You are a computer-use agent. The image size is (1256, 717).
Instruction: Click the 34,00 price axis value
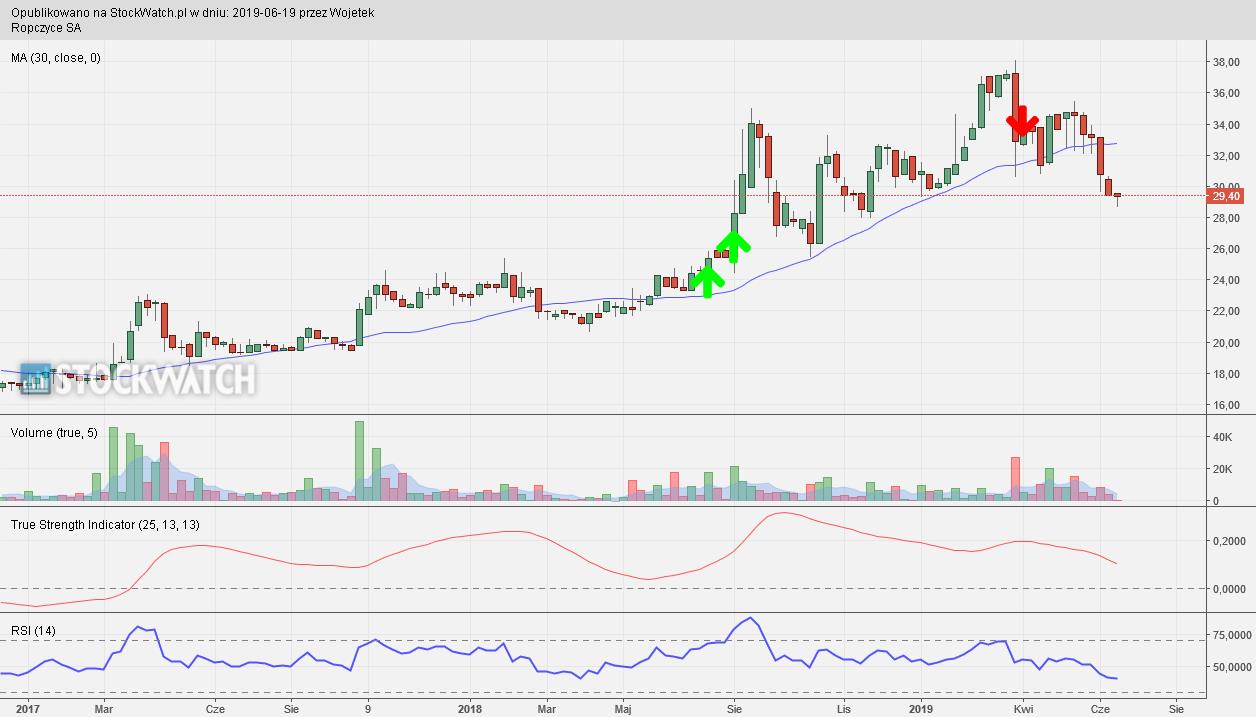point(1226,125)
